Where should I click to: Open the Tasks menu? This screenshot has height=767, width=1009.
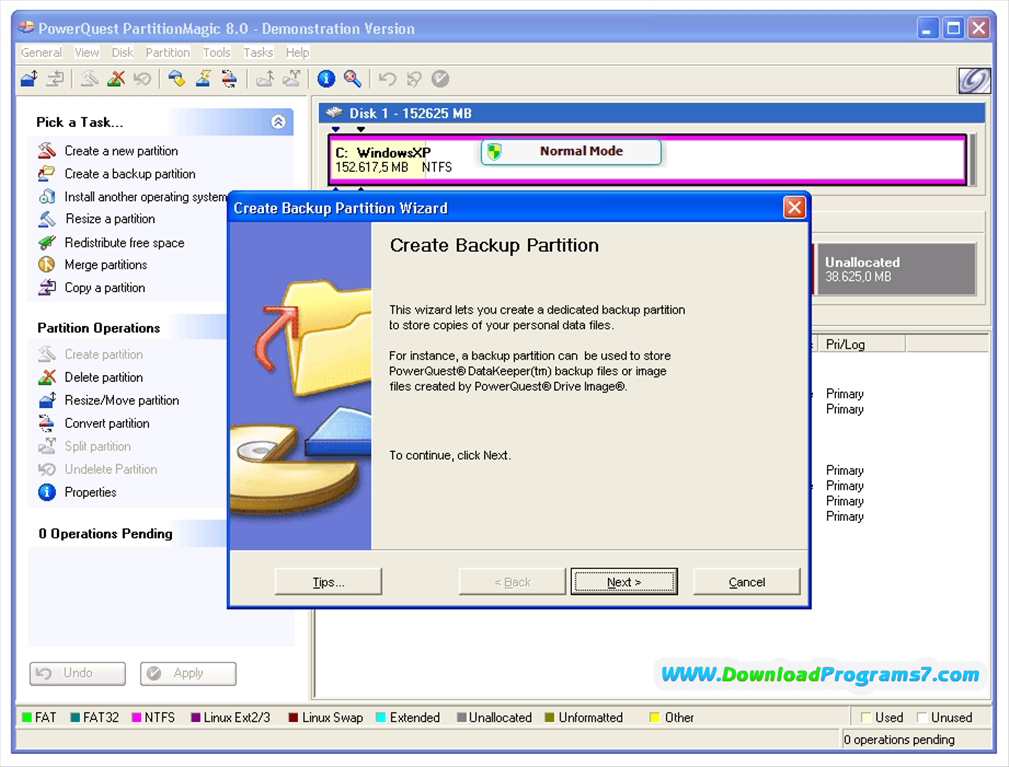(x=258, y=52)
